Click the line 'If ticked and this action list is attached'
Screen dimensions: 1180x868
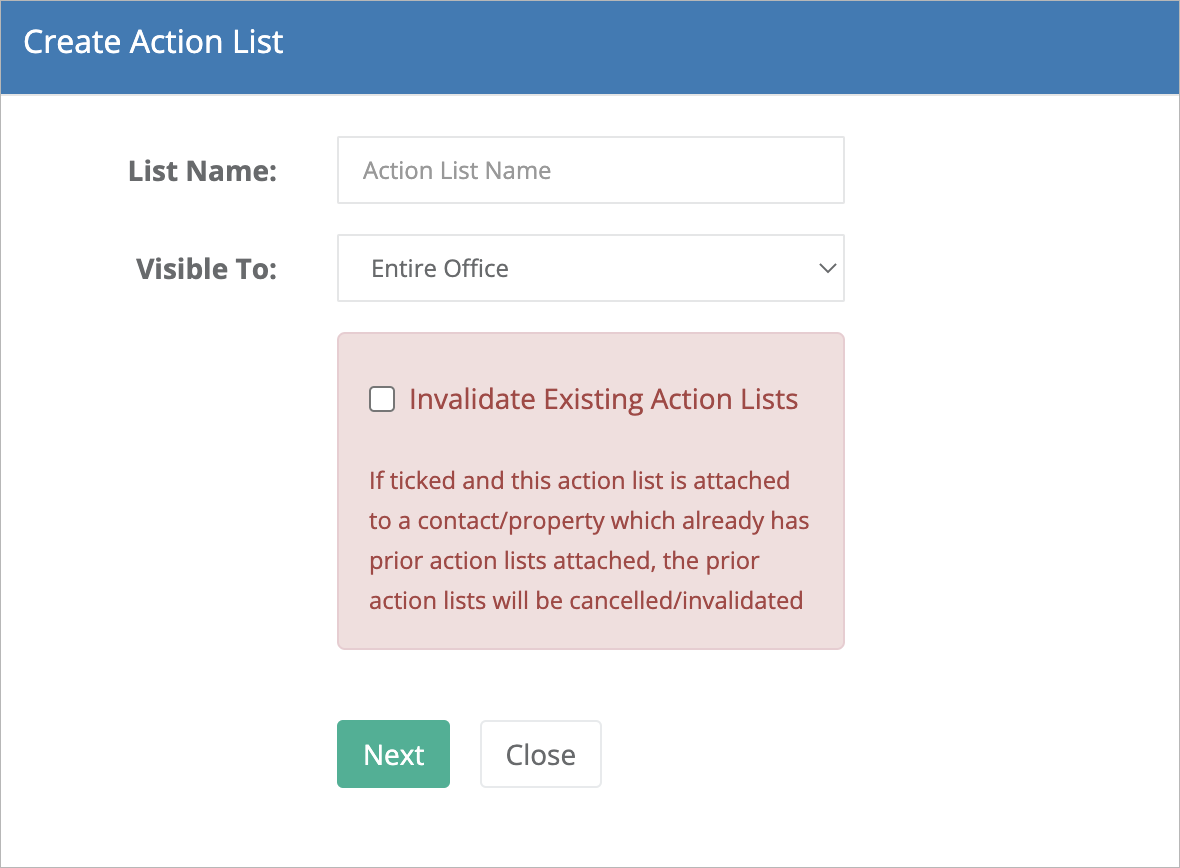click(x=579, y=480)
